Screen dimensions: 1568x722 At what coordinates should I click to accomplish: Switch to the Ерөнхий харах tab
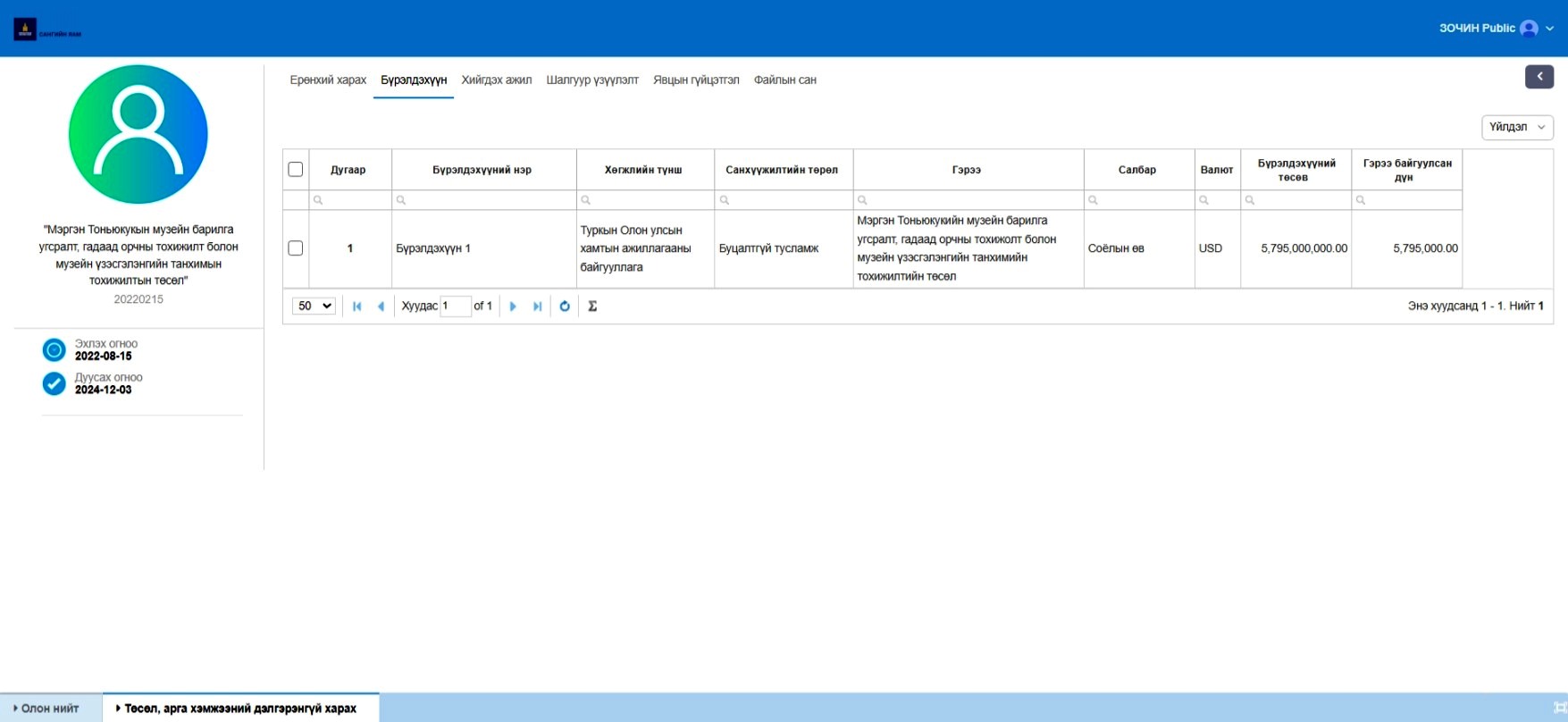(328, 80)
